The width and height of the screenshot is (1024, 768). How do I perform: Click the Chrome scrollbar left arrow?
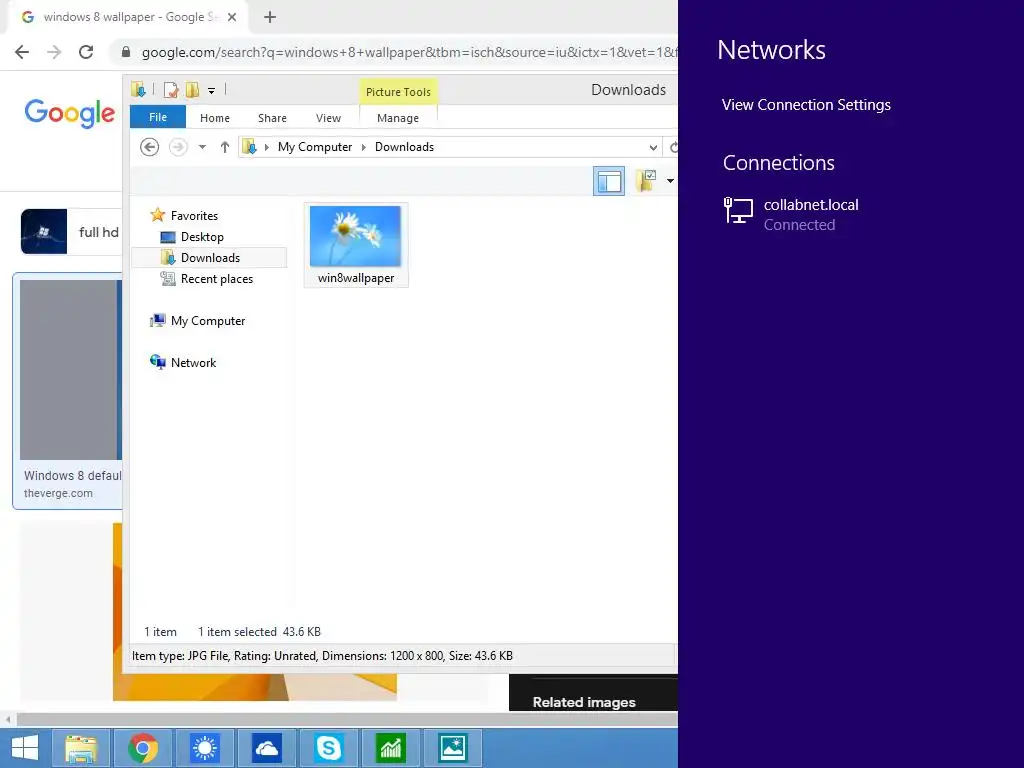point(8,720)
